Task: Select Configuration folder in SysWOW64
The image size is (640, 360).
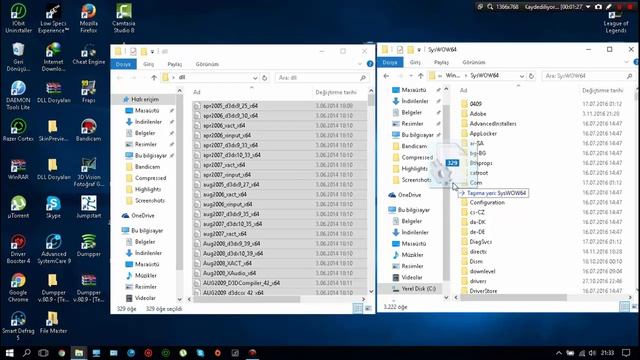Action: 487,202
